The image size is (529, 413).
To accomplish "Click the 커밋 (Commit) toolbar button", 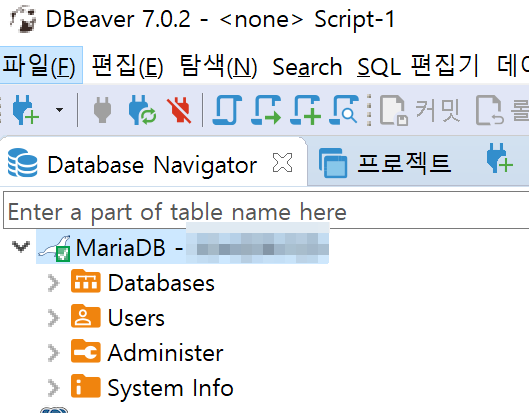I will tap(420, 110).
